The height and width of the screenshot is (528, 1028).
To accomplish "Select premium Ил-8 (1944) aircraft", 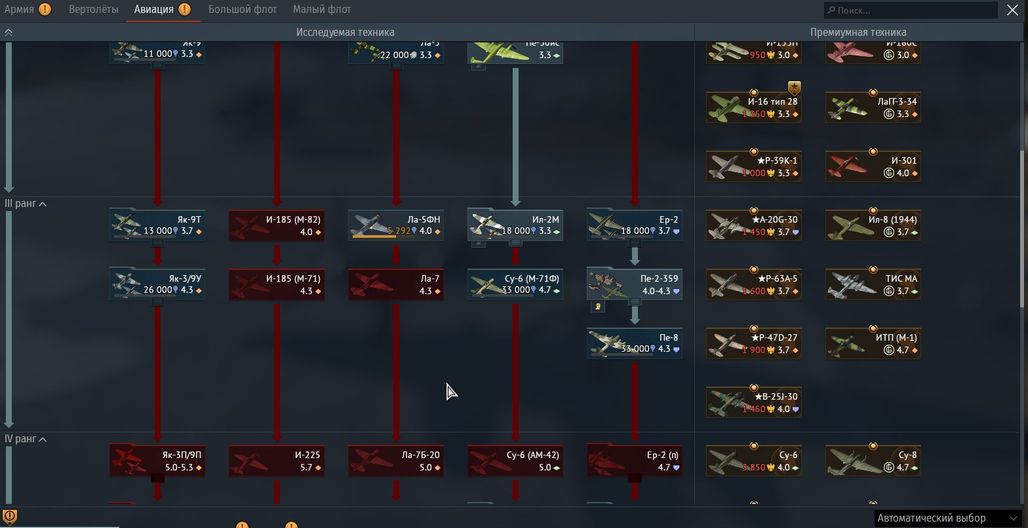I will 873,225.
